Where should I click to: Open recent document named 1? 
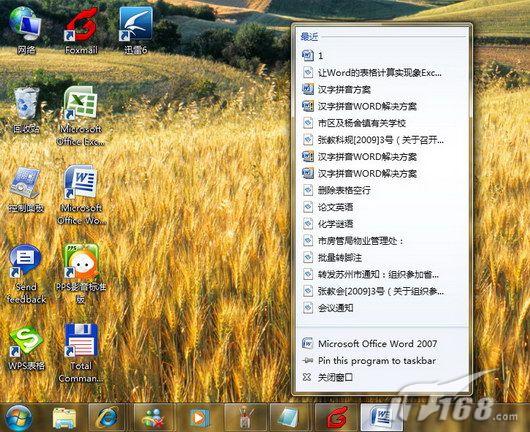coord(383,55)
